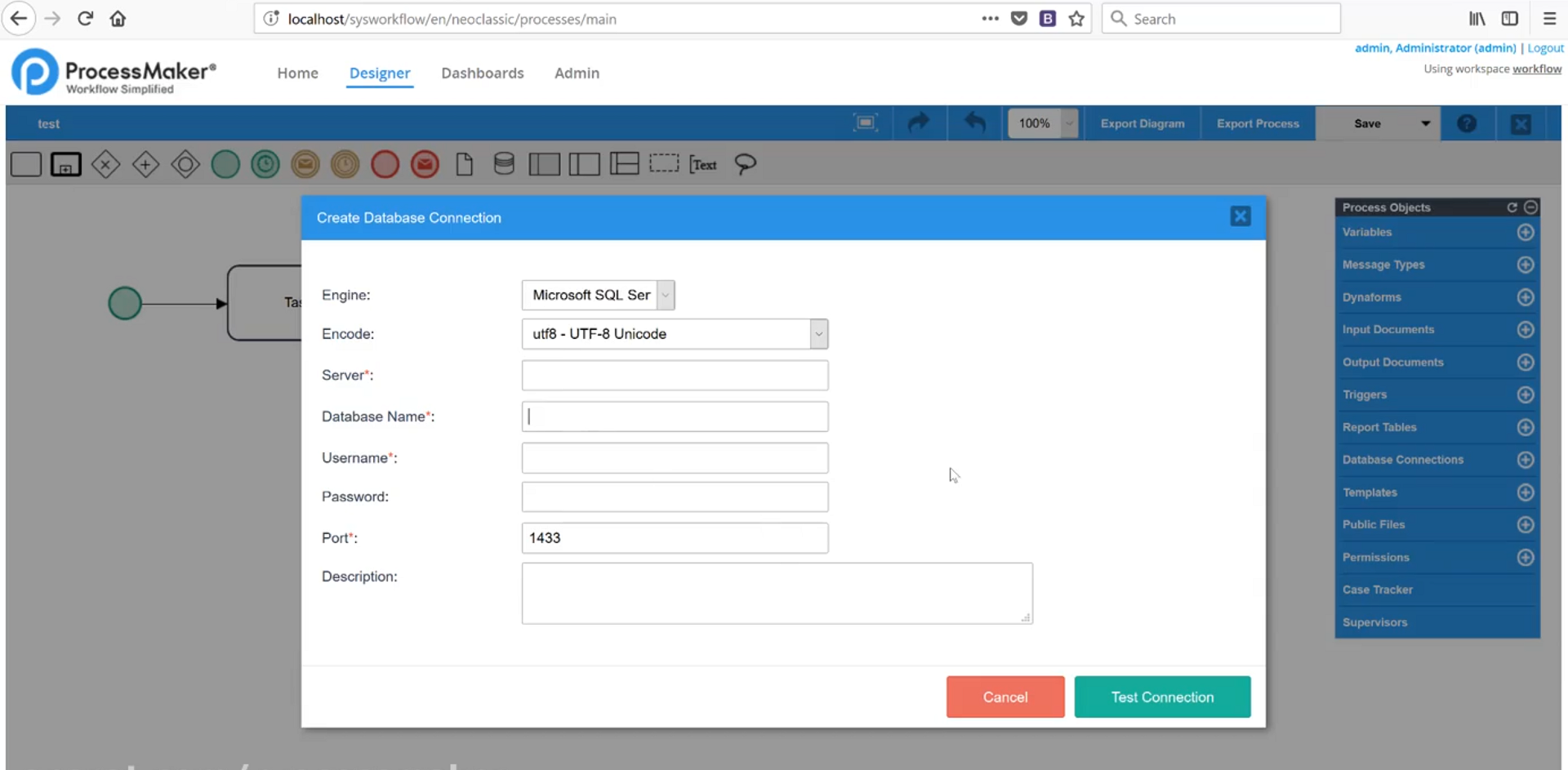Select the Start timer event tool
This screenshot has width=1568, height=770.
265,164
